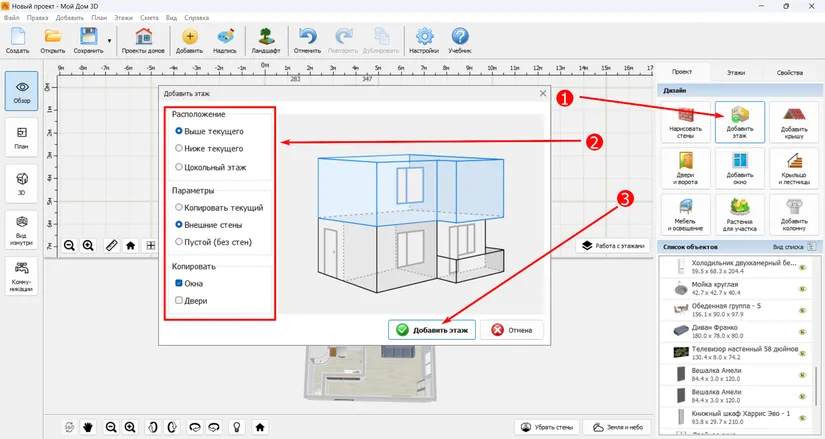Screen dimensions: 825x439
Task: Open the Вид изнутри mode
Action: (x=22, y=230)
